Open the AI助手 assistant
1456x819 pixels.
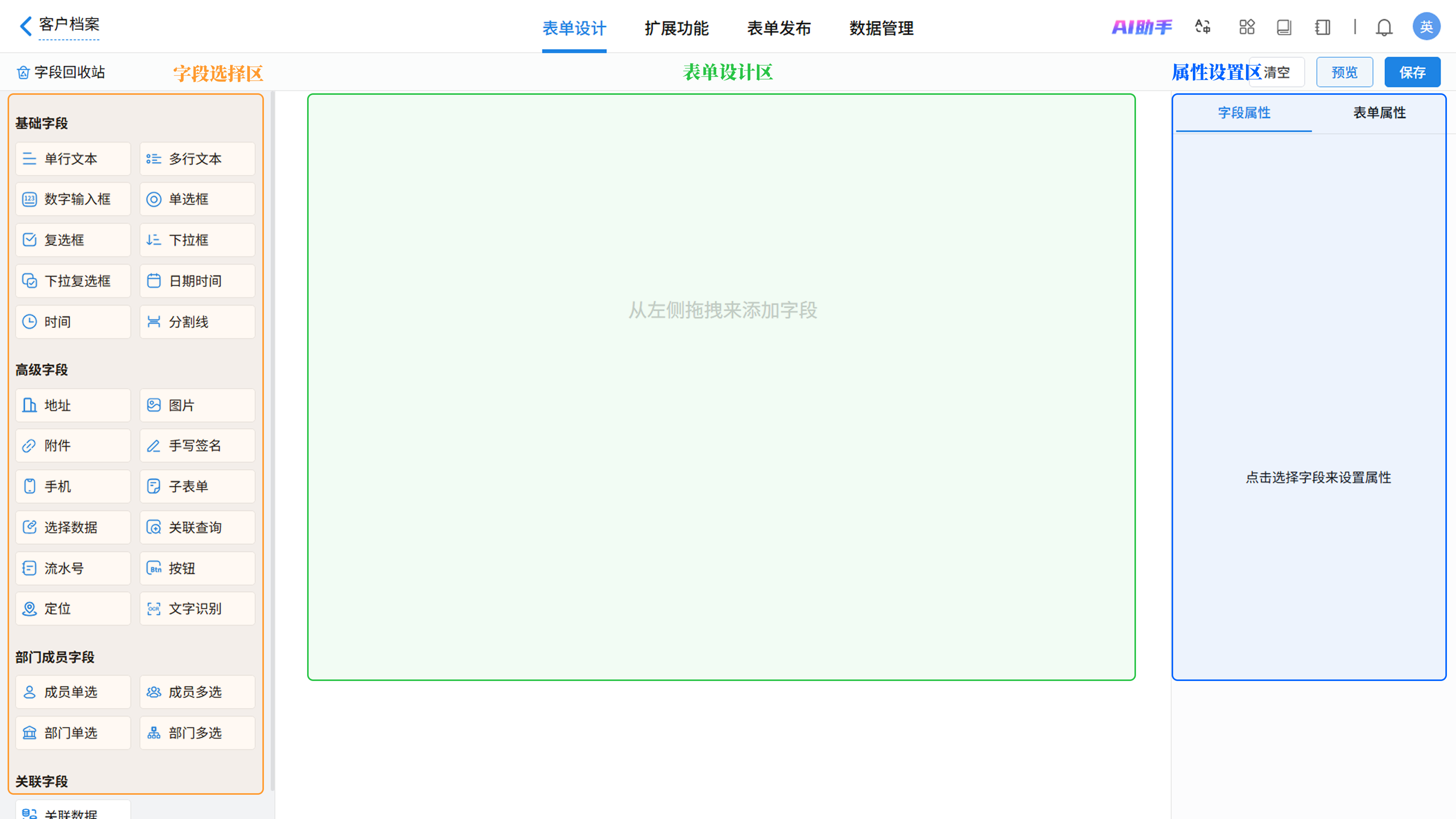pos(1142,27)
